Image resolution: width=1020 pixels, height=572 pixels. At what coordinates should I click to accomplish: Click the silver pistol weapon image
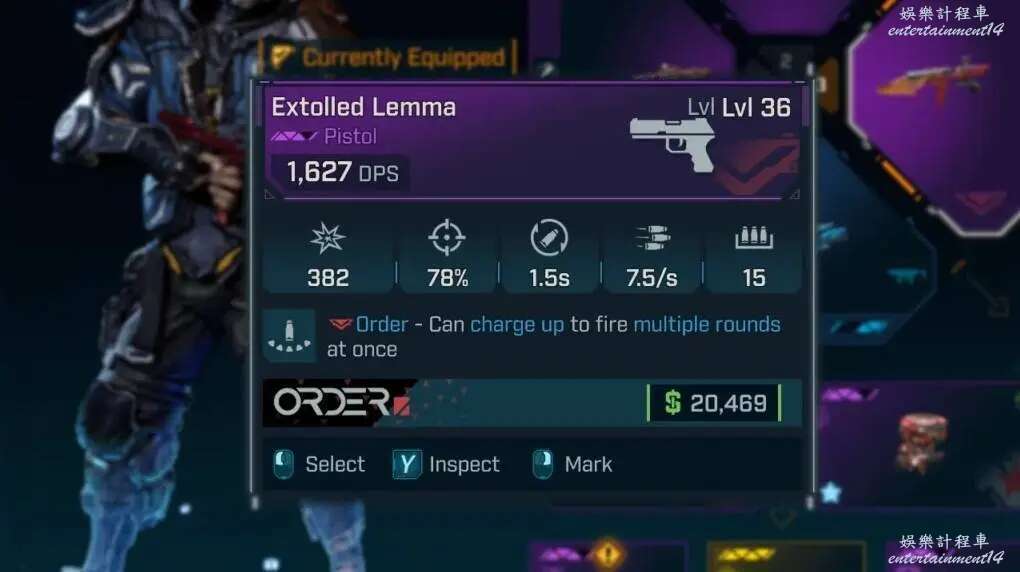tap(673, 144)
